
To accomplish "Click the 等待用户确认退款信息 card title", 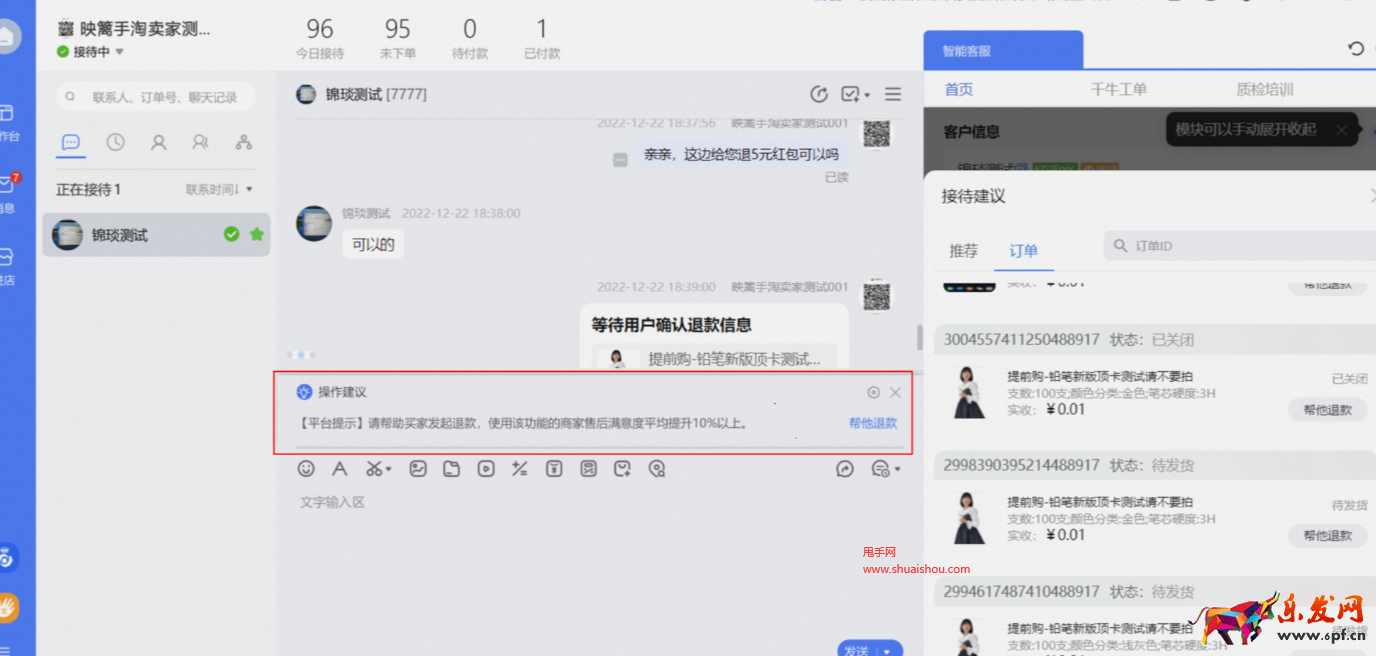I will click(671, 325).
